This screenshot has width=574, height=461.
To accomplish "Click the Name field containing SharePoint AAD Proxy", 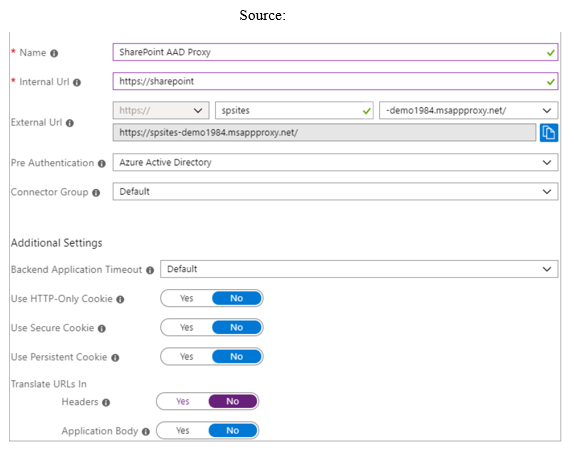I will point(335,52).
